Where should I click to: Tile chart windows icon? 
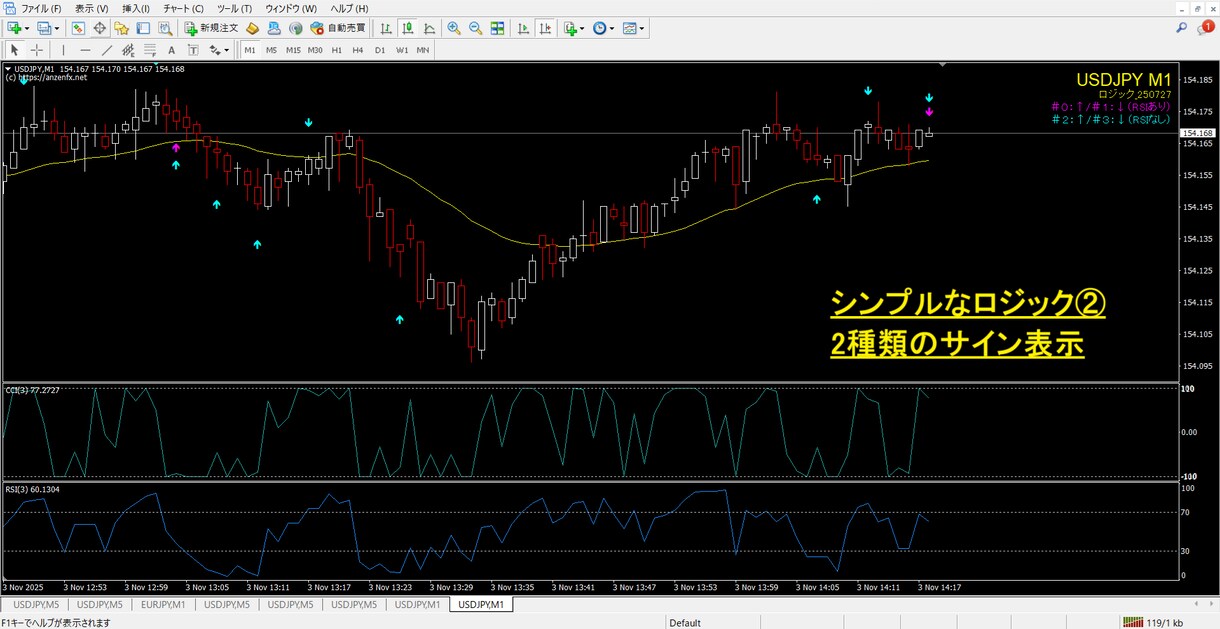(x=497, y=29)
